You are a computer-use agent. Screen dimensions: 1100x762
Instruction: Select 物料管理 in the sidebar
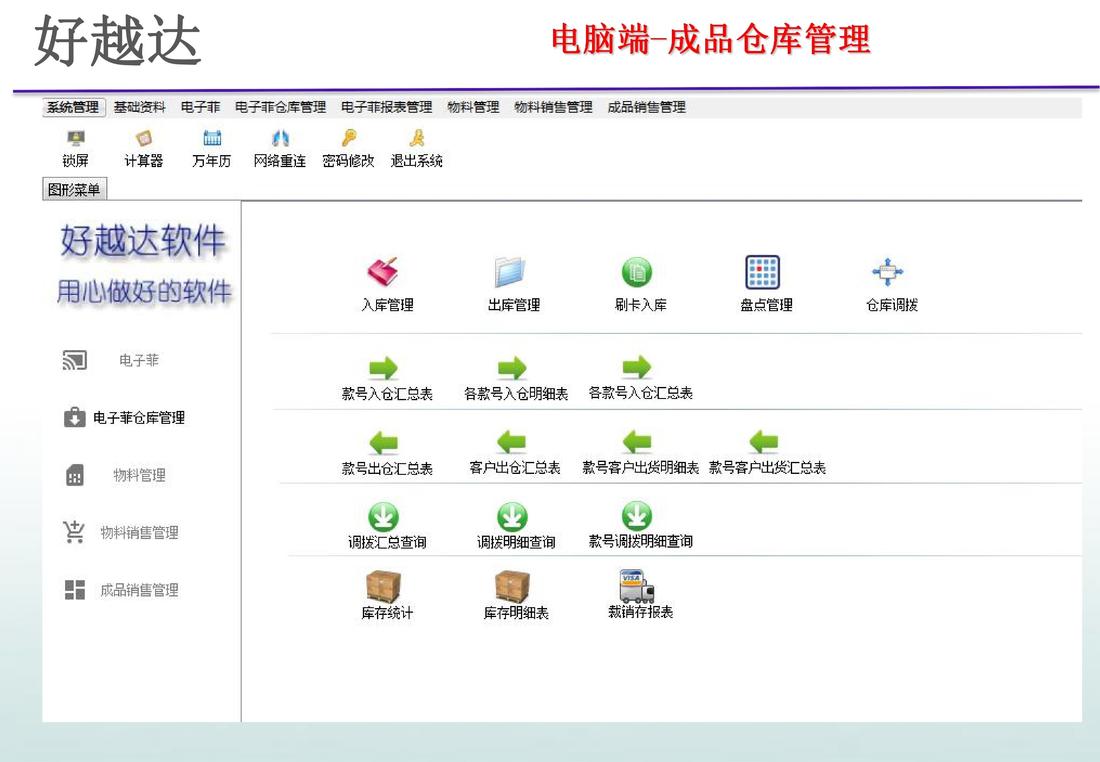[139, 476]
